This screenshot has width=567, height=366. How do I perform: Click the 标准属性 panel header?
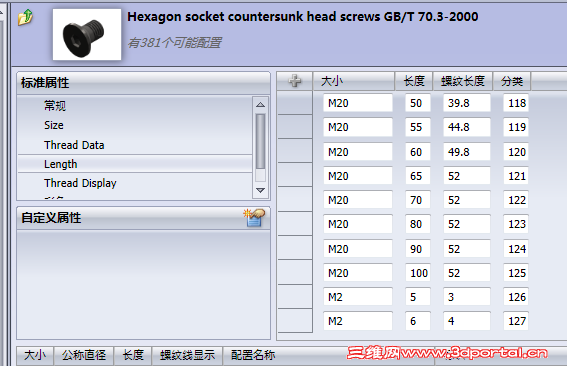(143, 83)
